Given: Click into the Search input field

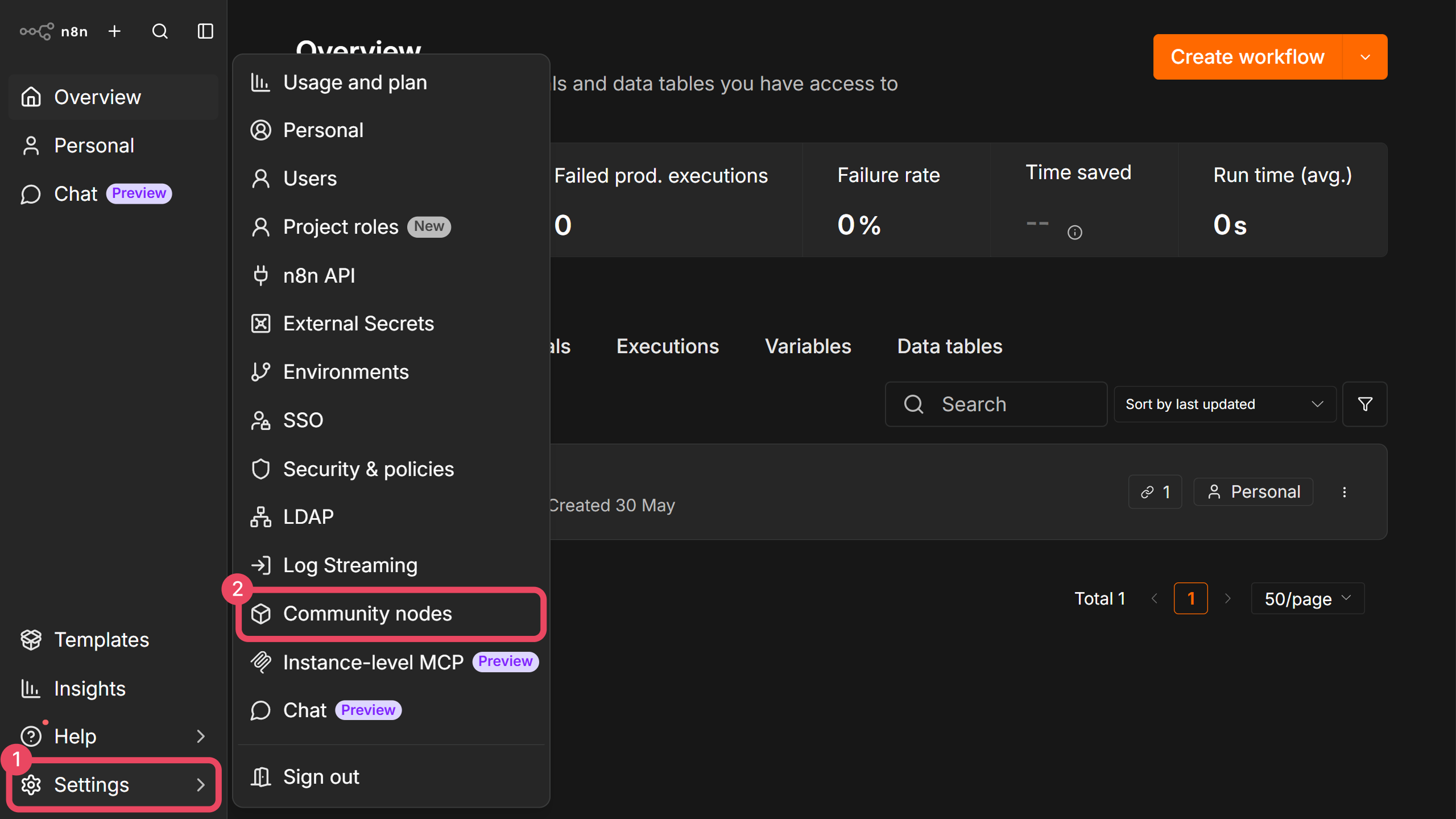Looking at the screenshot, I should tap(996, 404).
